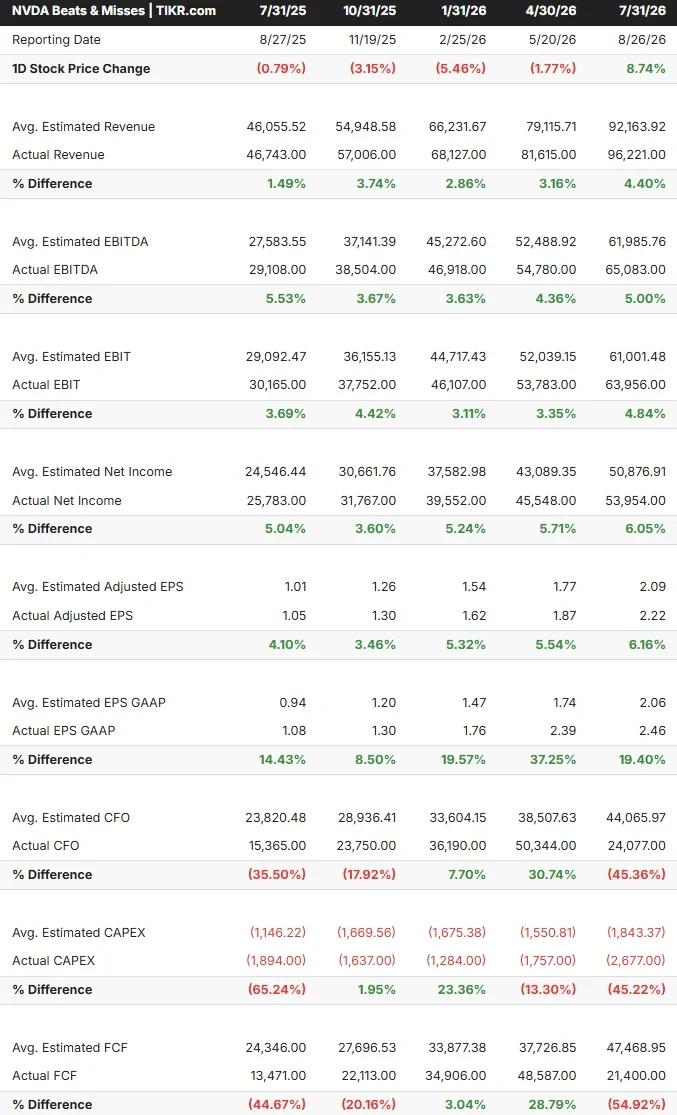Click the Actual FCF row label
Image resolution: width=677 pixels, height=1115 pixels.
pyautogui.click(x=44, y=1076)
